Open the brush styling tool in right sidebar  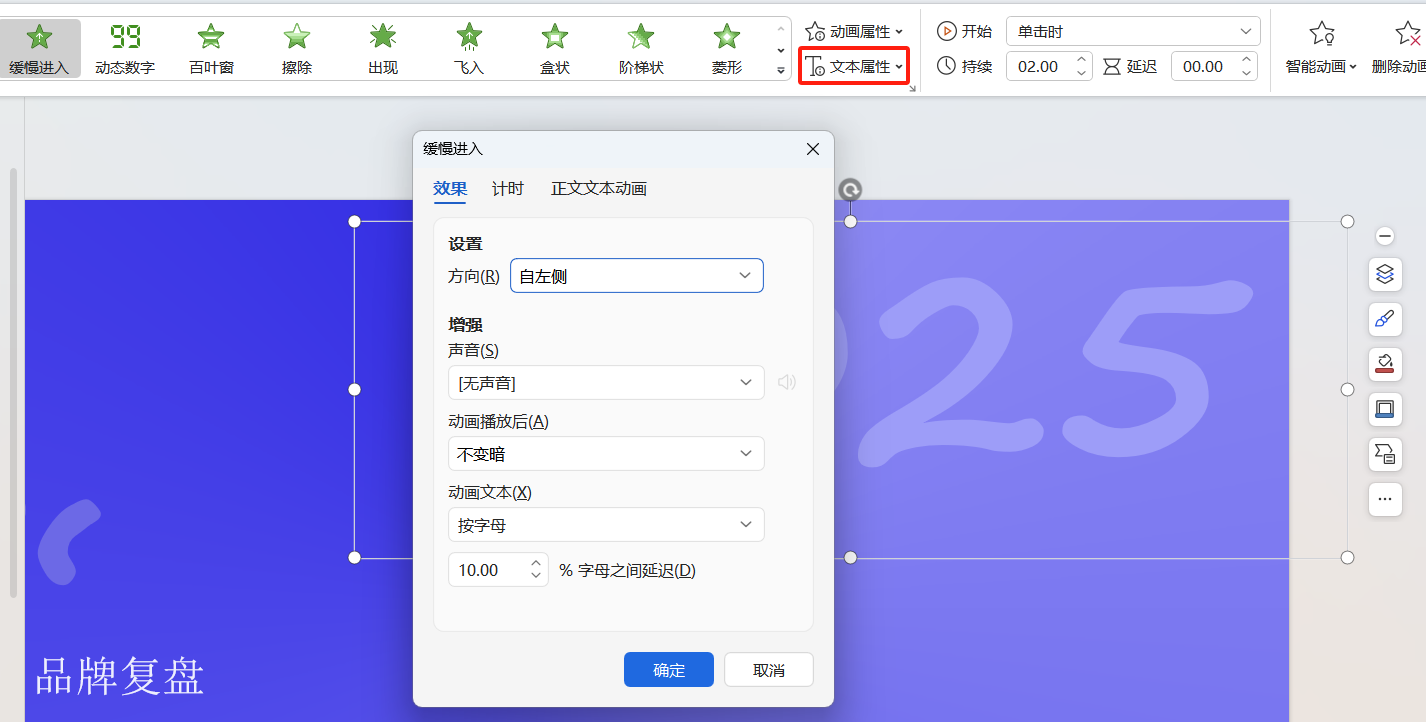coord(1384,319)
